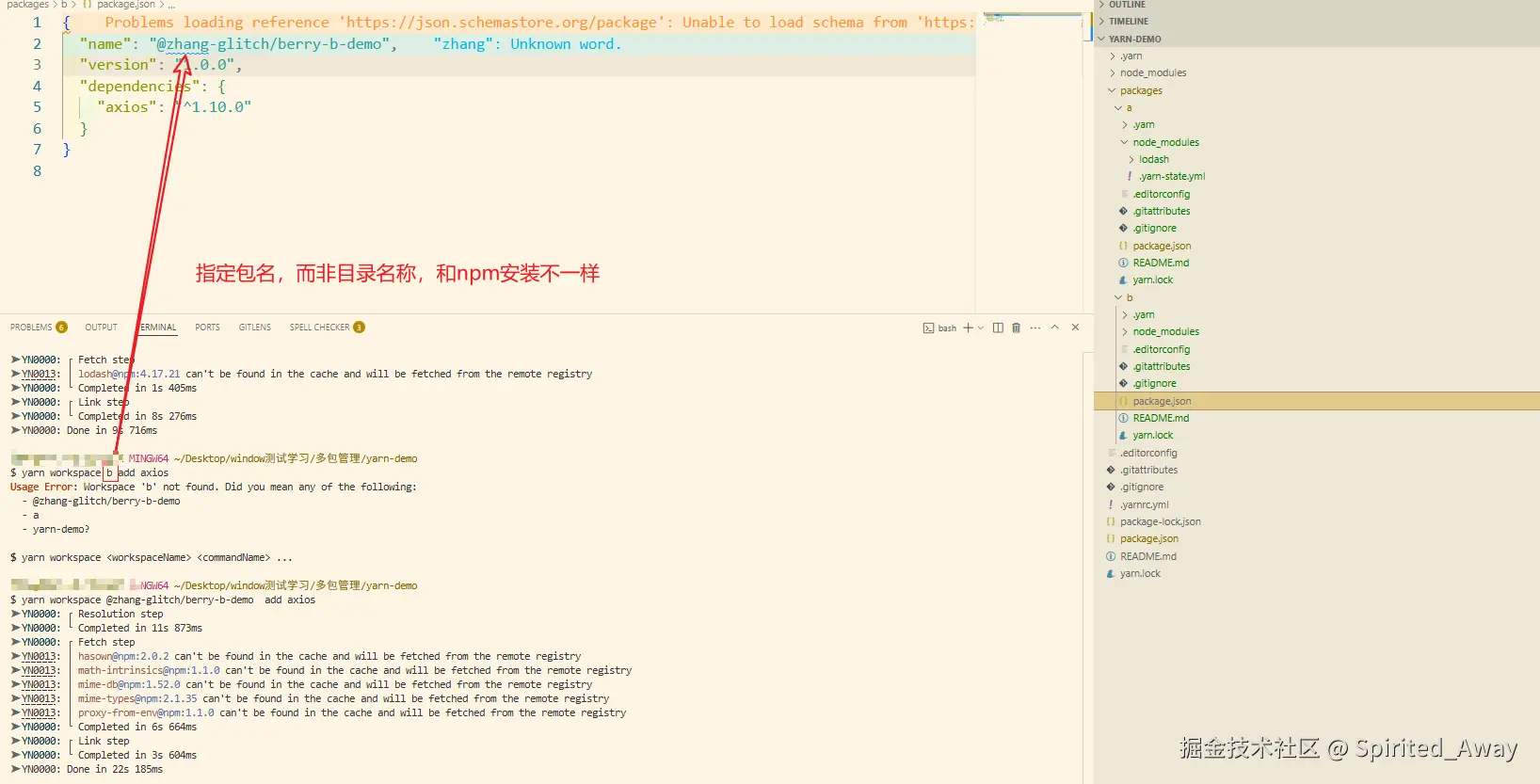1540x784 pixels.
Task: Open root .editorconfig file
Action: click(x=1147, y=454)
